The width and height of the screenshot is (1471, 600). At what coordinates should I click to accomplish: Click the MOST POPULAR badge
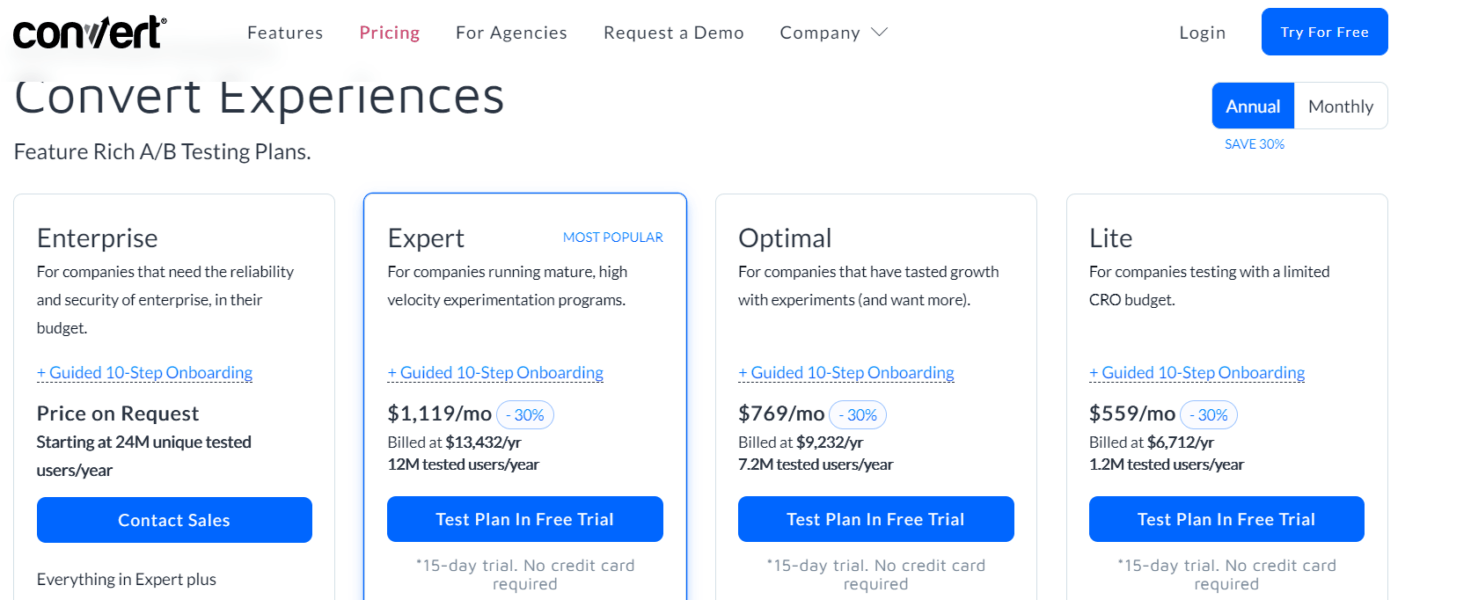613,237
